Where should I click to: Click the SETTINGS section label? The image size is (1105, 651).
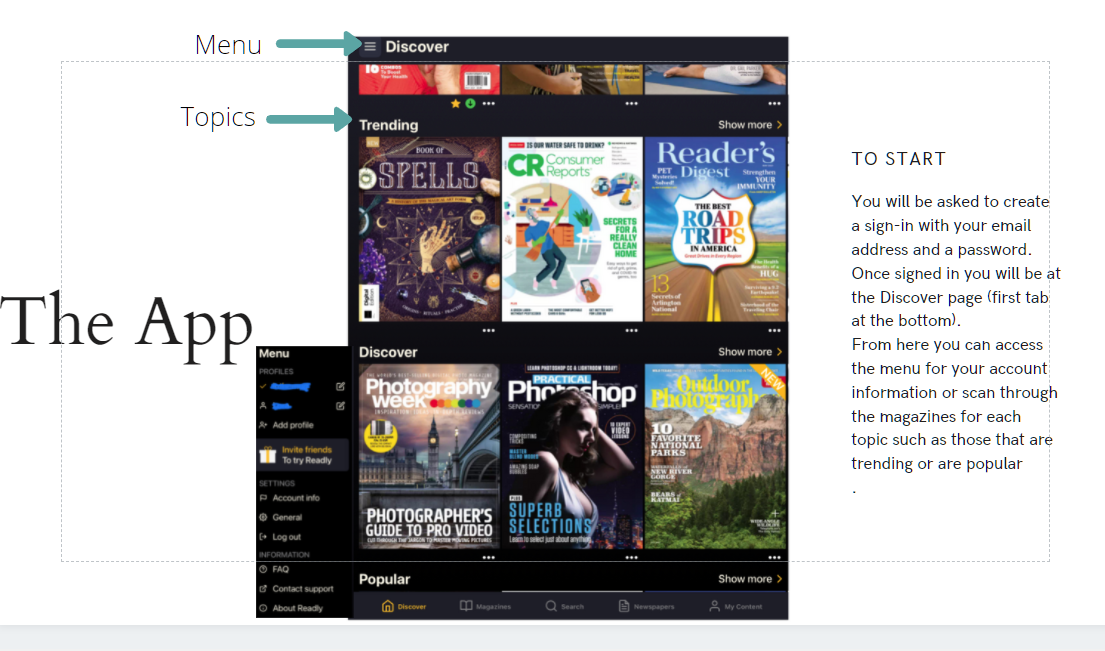(277, 483)
